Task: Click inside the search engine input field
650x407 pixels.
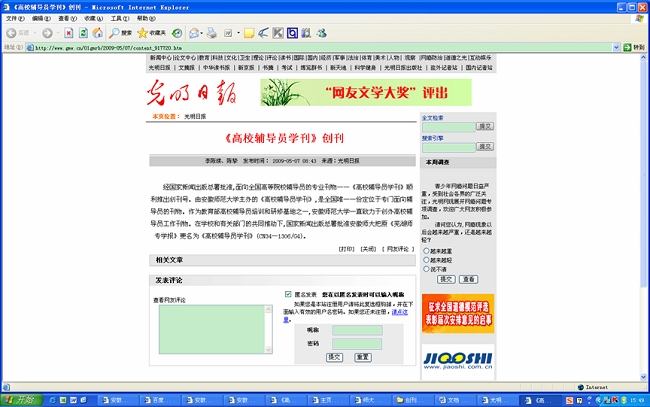Action: click(449, 147)
